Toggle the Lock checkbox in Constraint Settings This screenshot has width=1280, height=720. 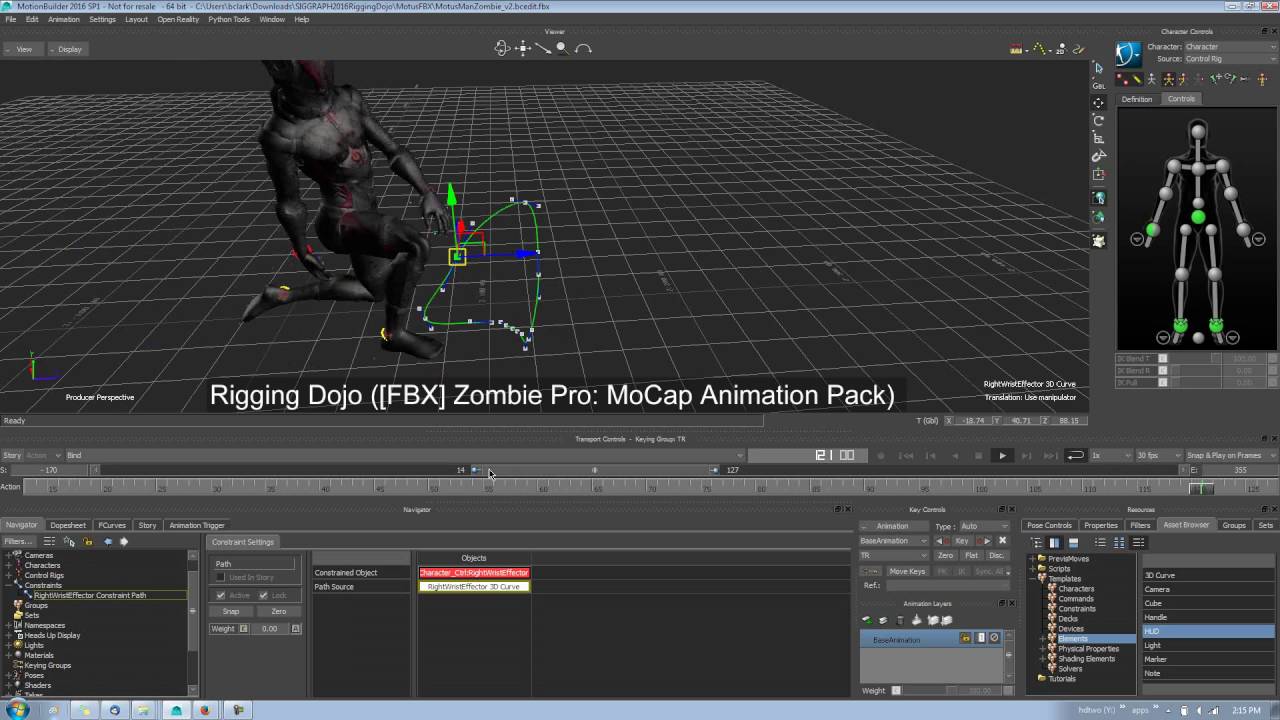265,595
